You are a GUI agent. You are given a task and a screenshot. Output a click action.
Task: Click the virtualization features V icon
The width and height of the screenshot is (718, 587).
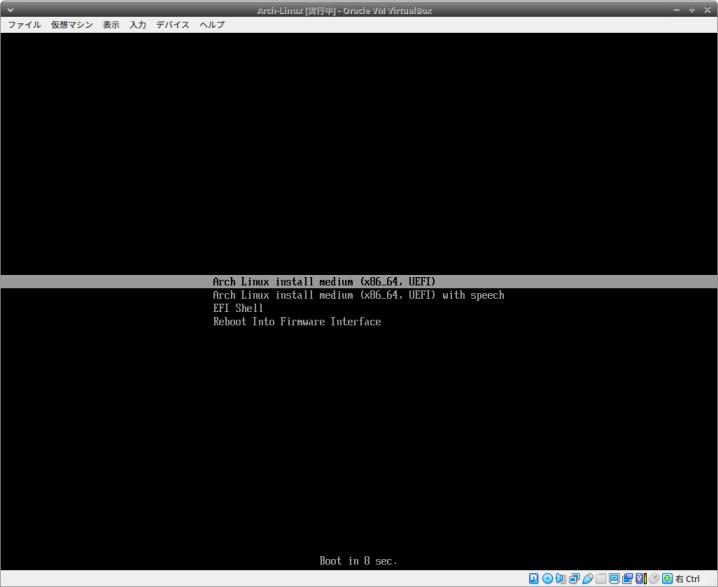point(641,578)
